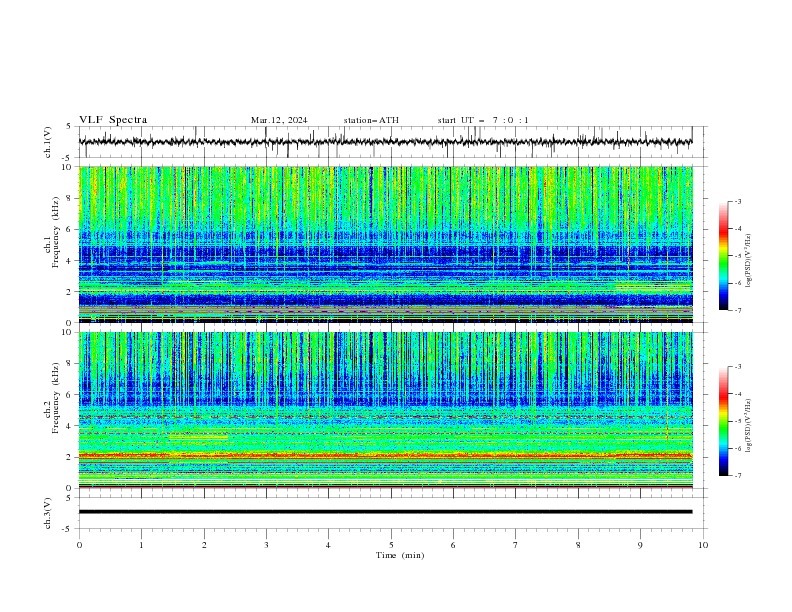Click the "-7" tick on the ch.1 colorbar
Image resolution: width=792 pixels, height=612 pixels.
click(738, 311)
